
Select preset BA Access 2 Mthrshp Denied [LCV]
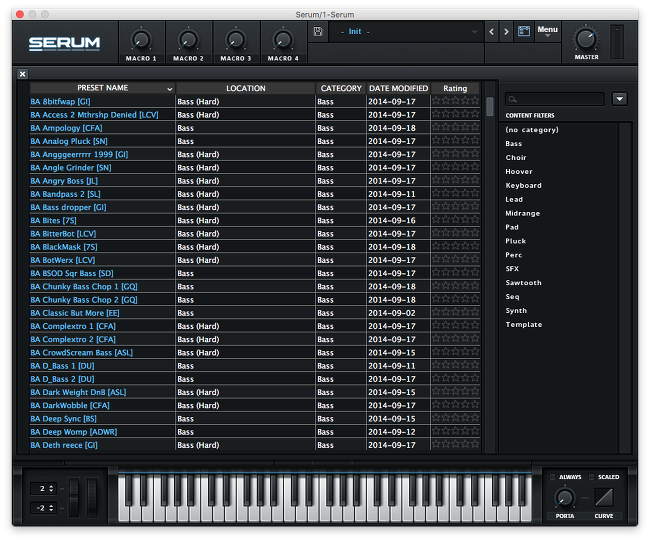[x=94, y=115]
